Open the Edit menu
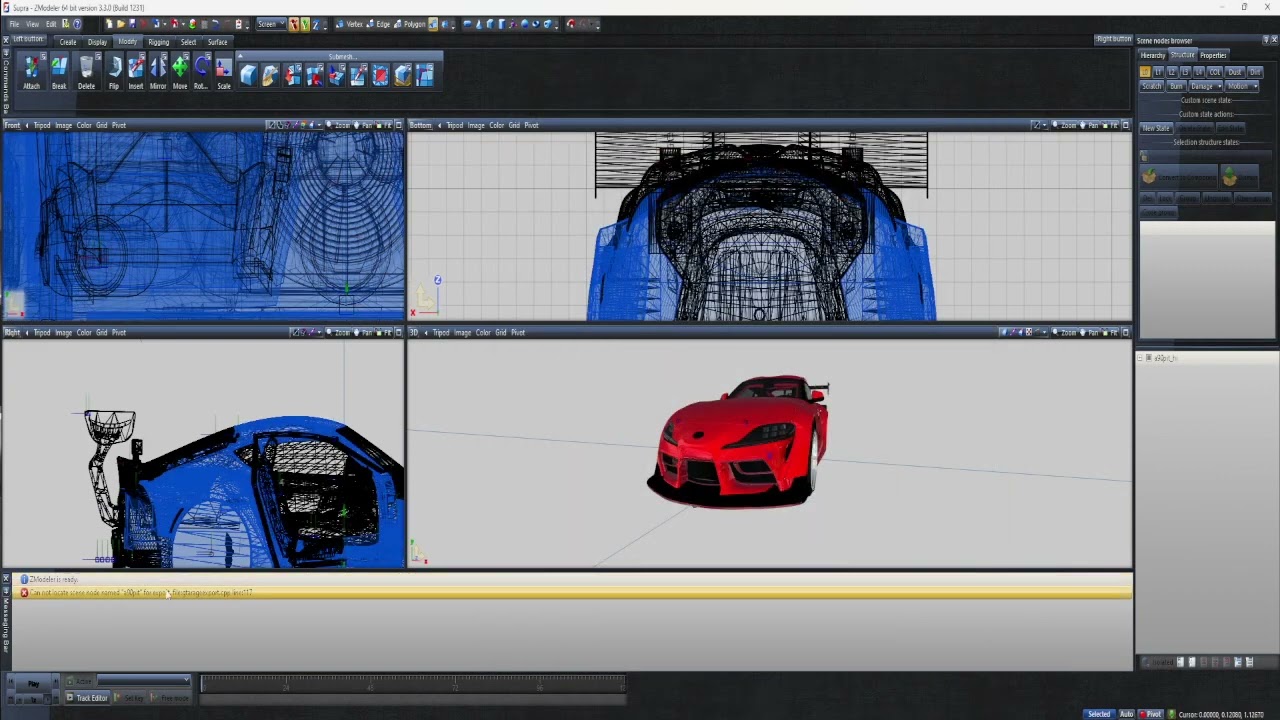 pyautogui.click(x=51, y=24)
